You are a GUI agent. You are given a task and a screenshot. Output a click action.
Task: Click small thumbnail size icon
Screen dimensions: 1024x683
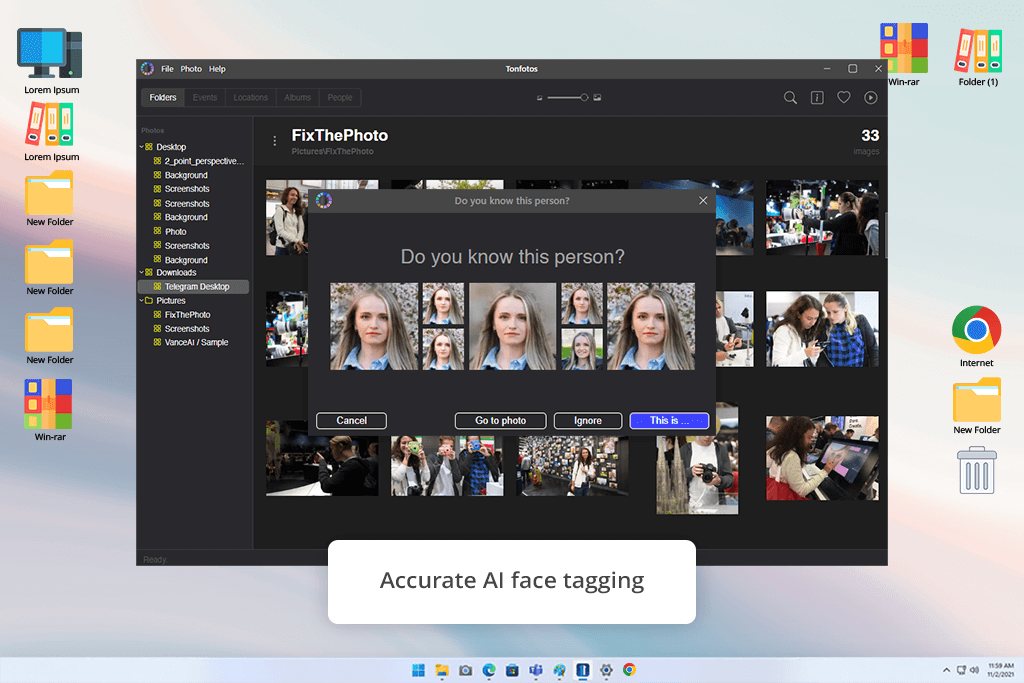click(539, 98)
